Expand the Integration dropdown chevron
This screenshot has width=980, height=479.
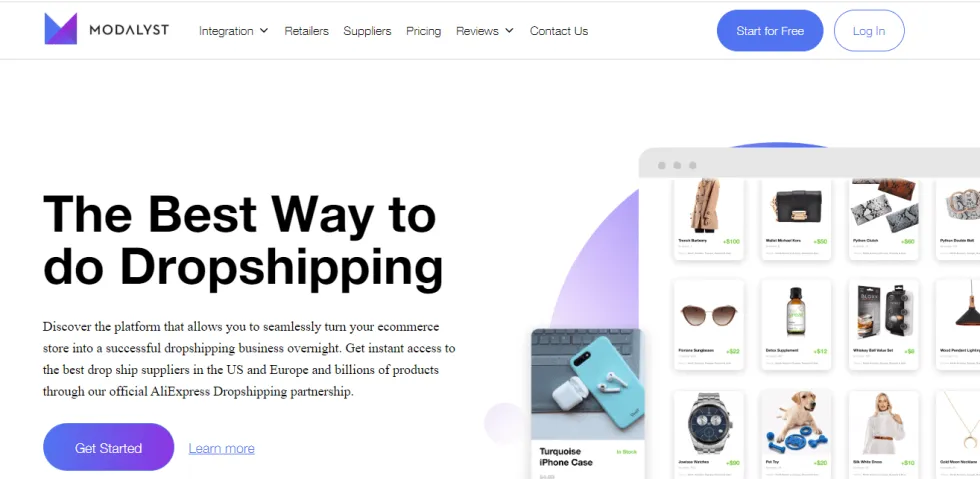coord(264,31)
